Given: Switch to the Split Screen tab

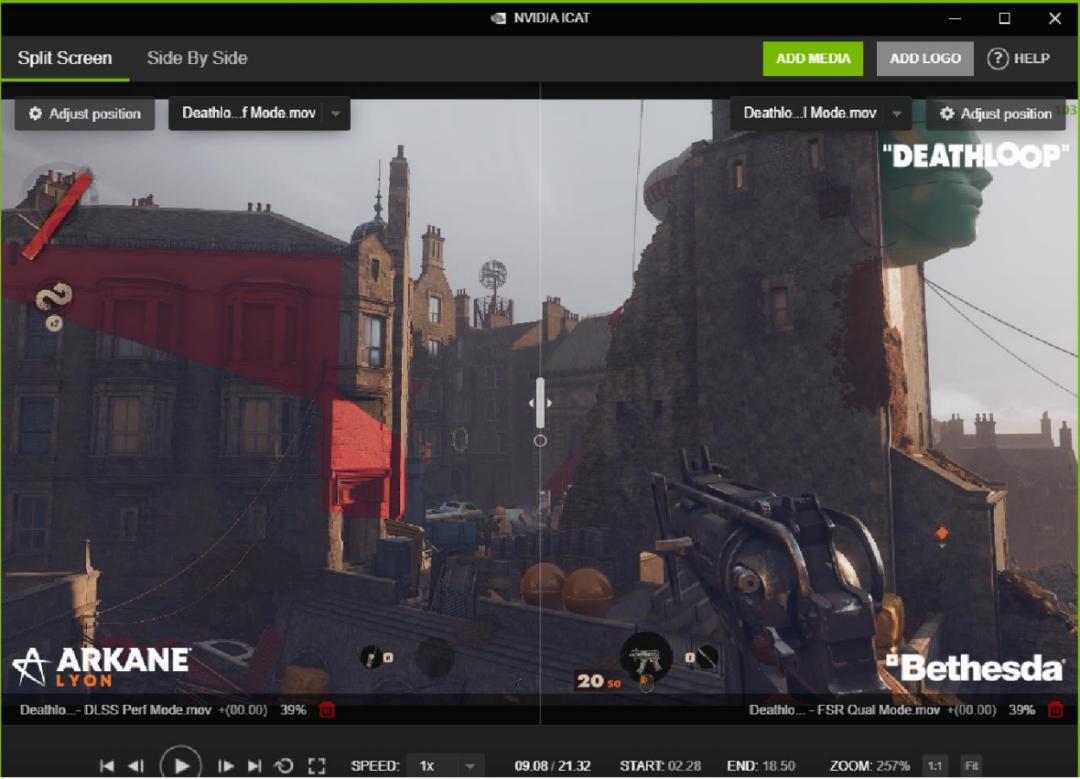Looking at the screenshot, I should (x=65, y=59).
